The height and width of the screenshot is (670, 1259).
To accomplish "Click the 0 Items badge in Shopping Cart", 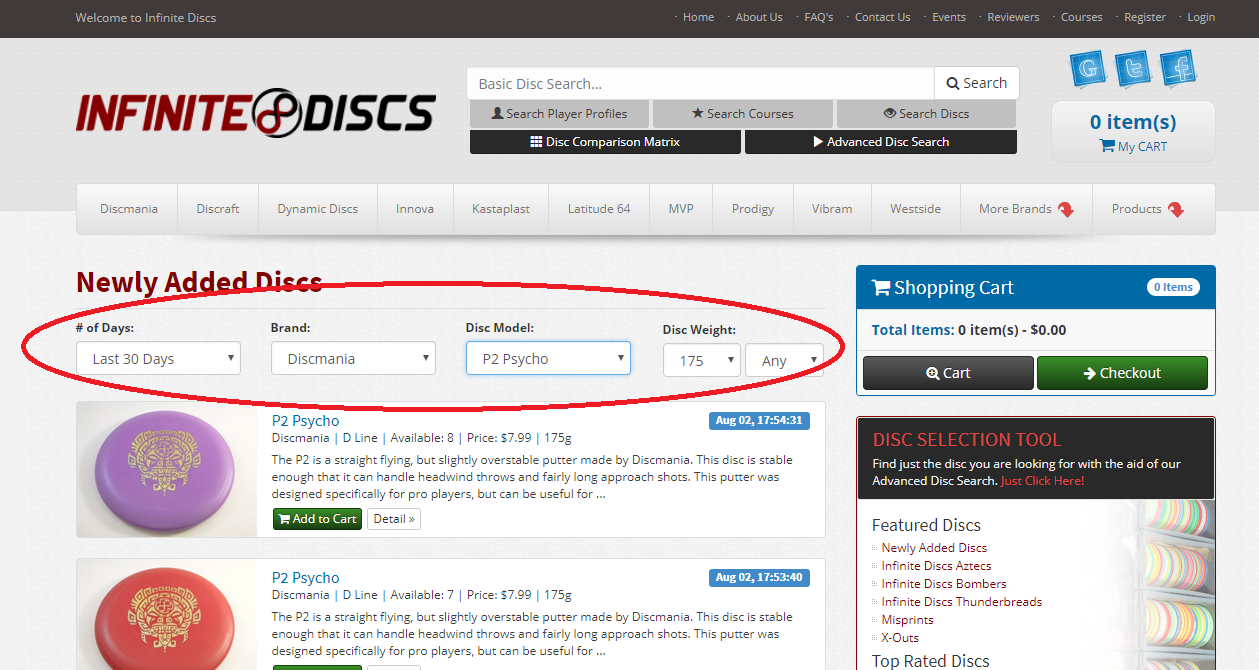I will [1173, 287].
